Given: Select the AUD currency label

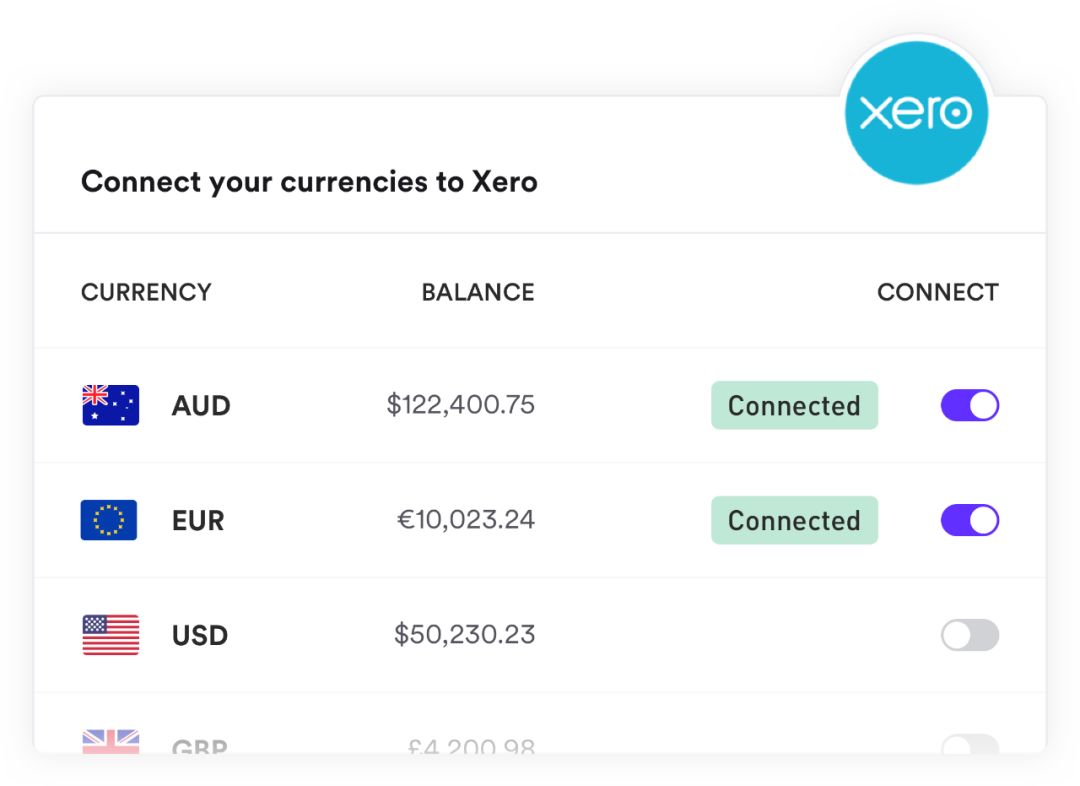Looking at the screenshot, I should (200, 406).
